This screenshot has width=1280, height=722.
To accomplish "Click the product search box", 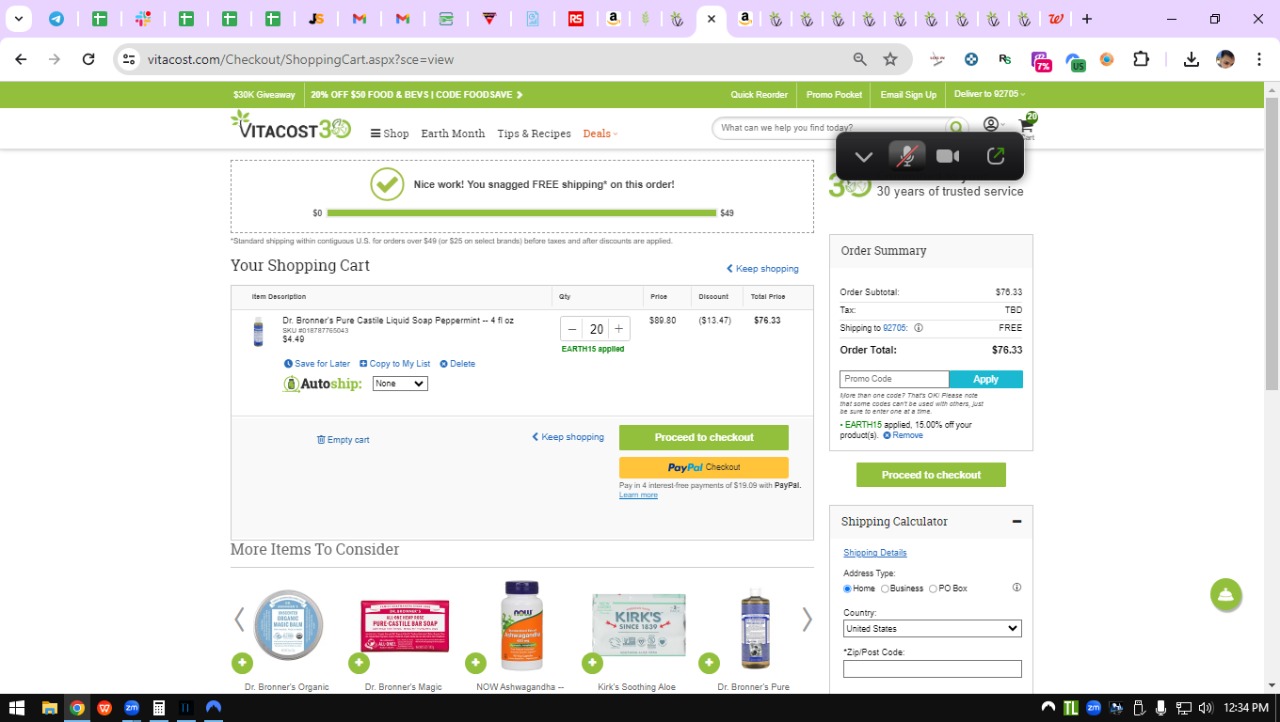I will pyautogui.click(x=830, y=128).
